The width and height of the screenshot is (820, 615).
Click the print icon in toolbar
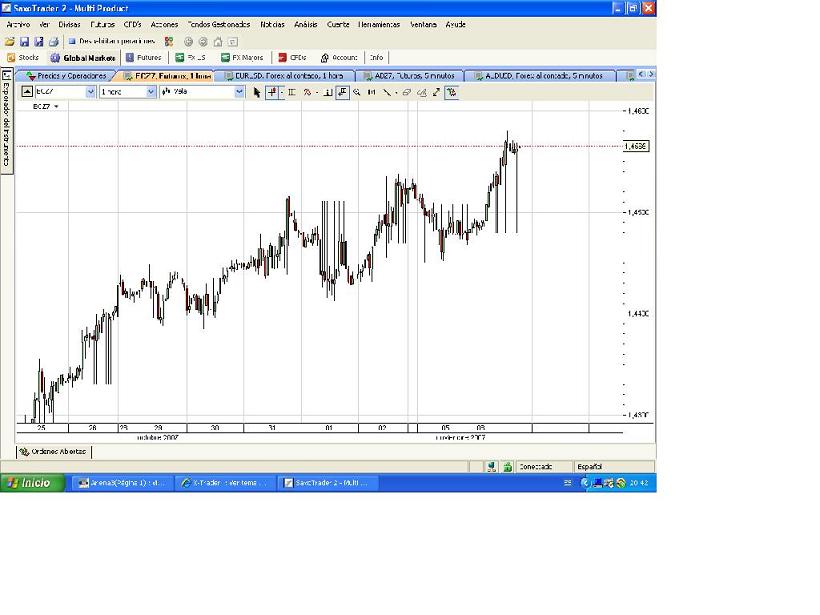pos(54,42)
